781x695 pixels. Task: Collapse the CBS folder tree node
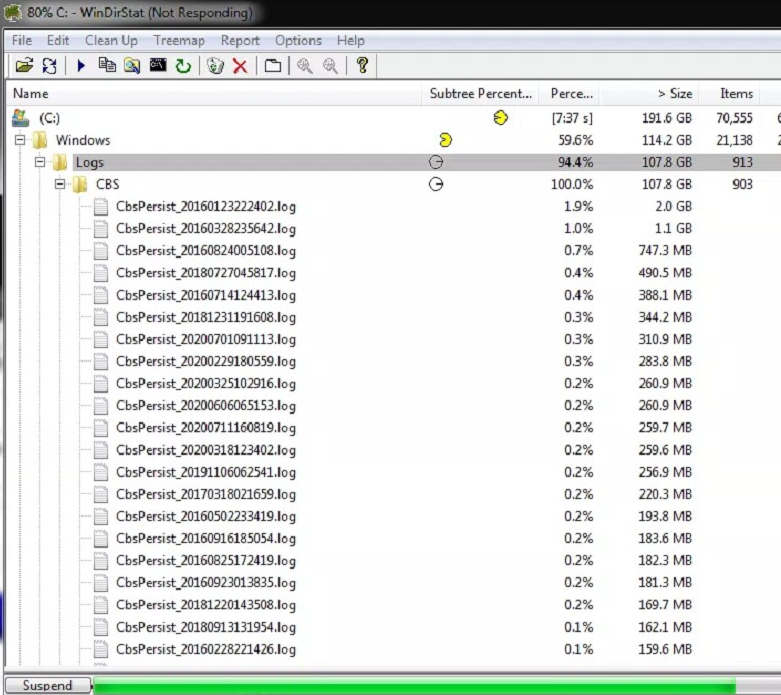60,184
